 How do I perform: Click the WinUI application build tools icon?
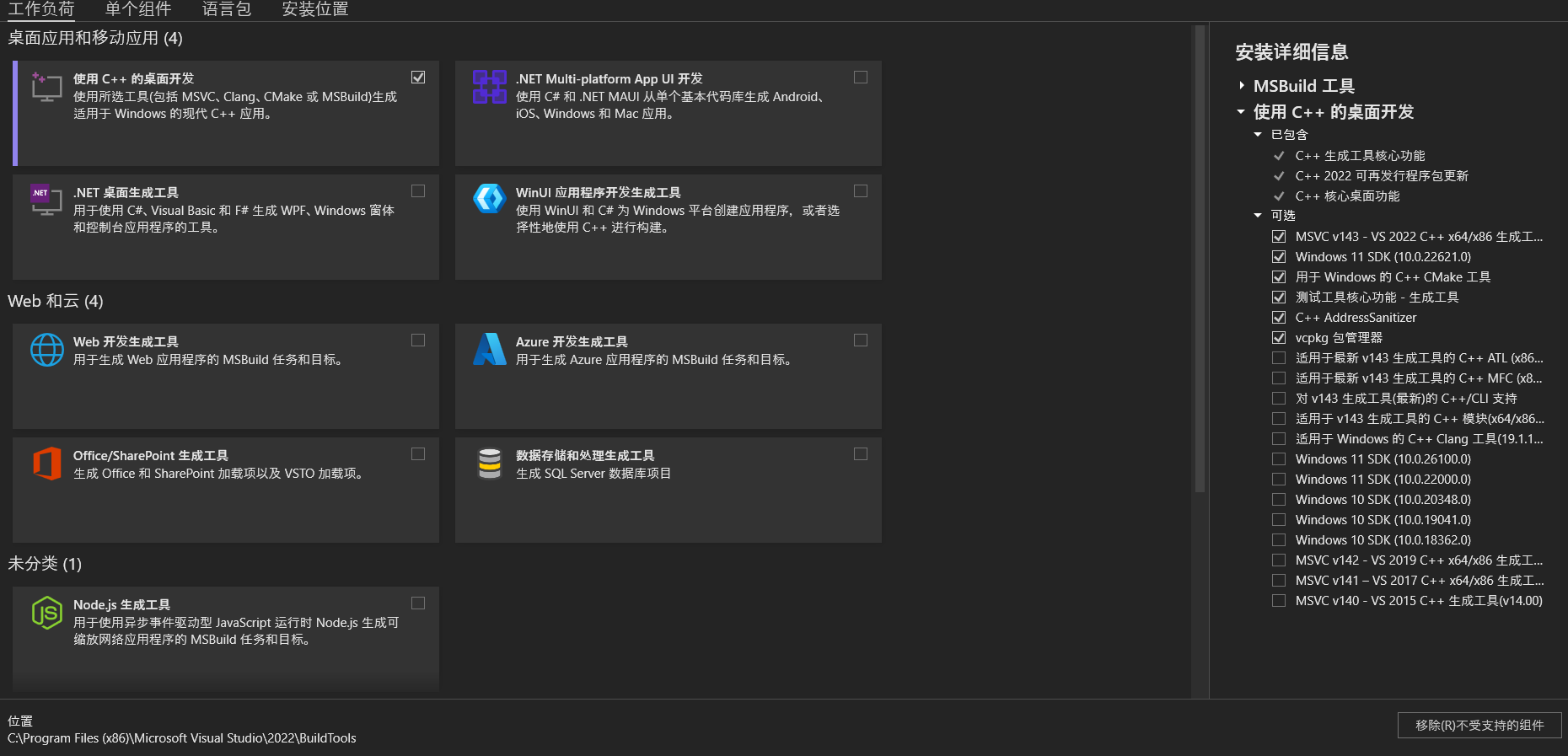489,199
